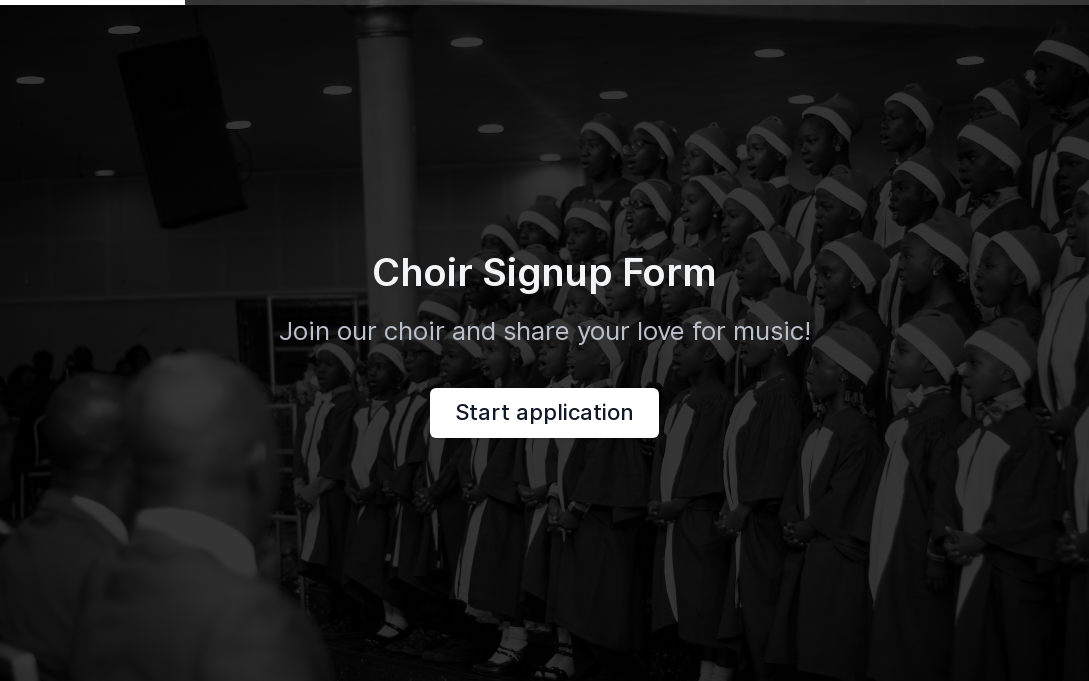Viewport: 1089px width, 681px height.
Task: Click the filled white portion of progress bar
Action: 92,2
